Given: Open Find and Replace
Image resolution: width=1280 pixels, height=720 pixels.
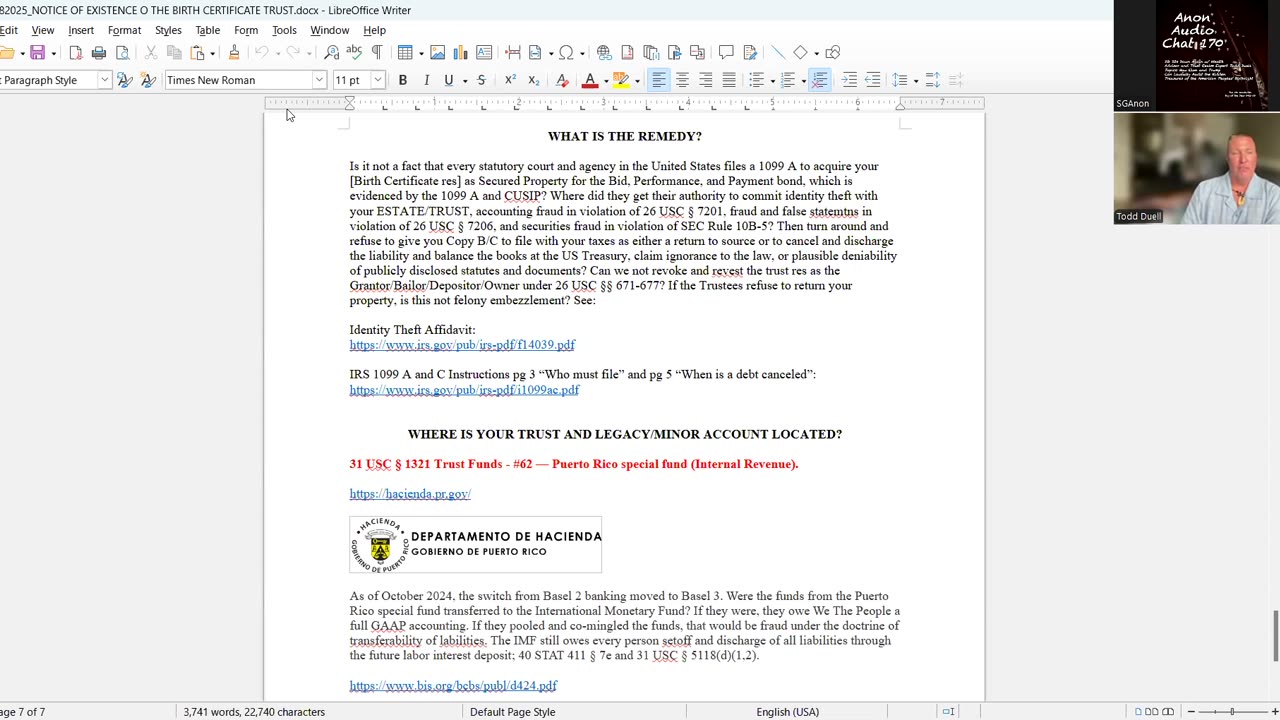Looking at the screenshot, I should pos(331,53).
